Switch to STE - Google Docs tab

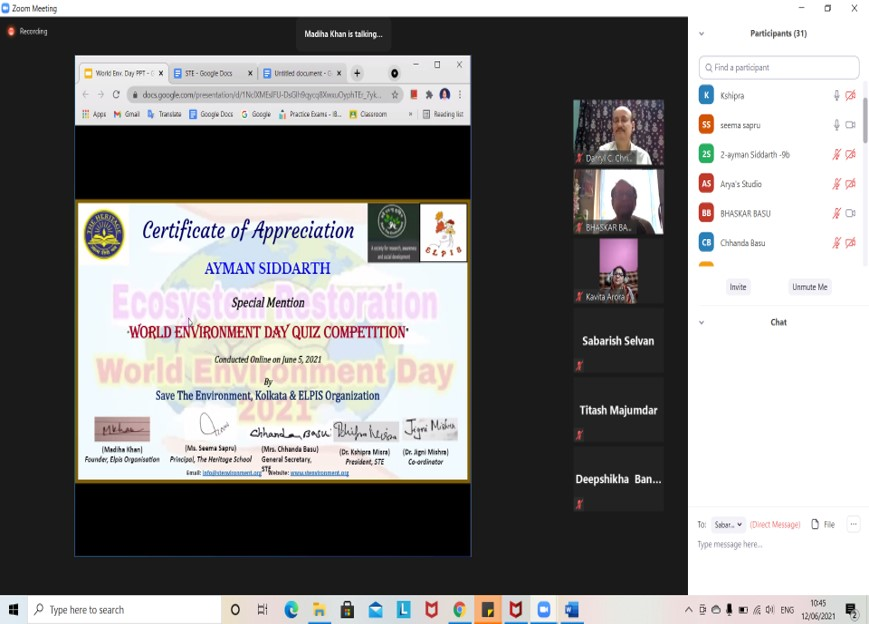[212, 73]
